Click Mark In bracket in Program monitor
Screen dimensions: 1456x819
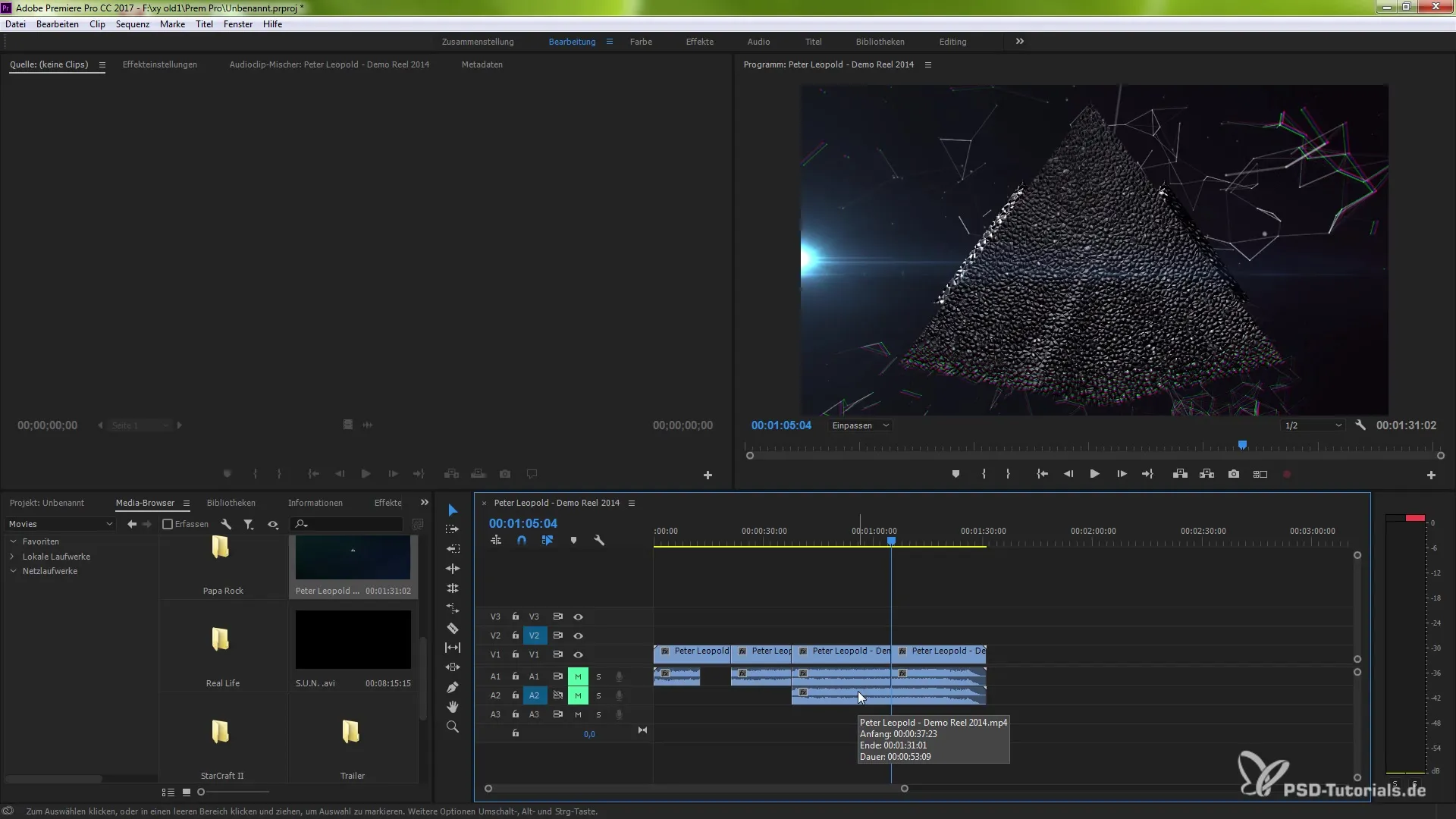(984, 474)
